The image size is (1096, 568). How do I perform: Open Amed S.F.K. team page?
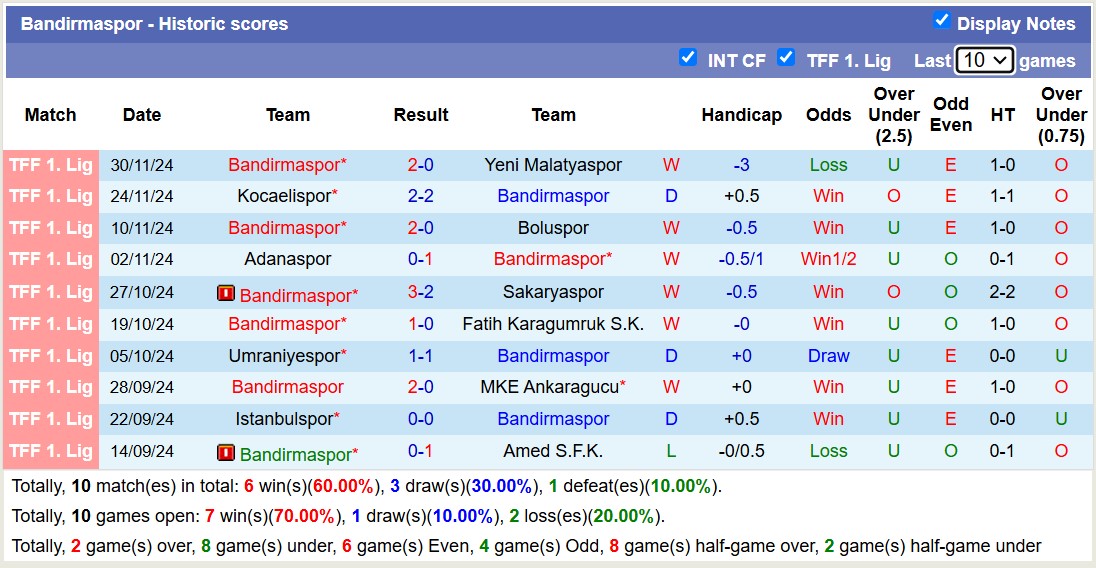pyautogui.click(x=553, y=451)
